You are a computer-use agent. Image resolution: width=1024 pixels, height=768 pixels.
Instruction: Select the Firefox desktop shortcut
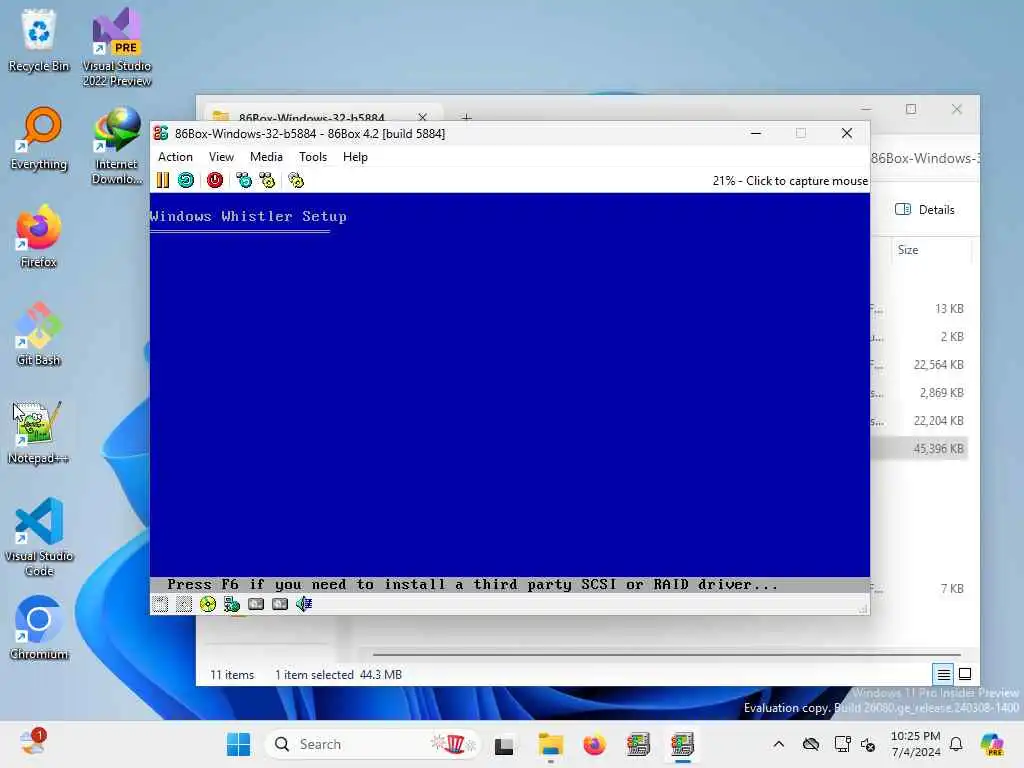39,236
